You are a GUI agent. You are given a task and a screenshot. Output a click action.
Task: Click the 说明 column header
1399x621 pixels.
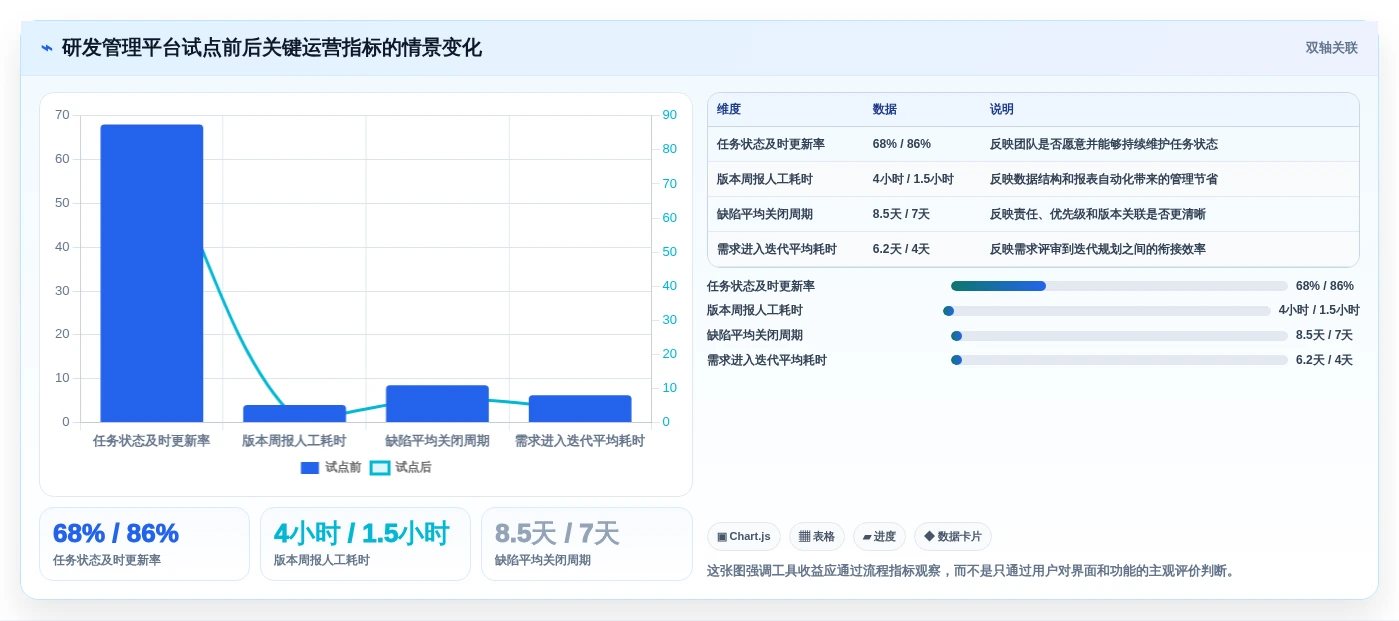pos(1002,110)
